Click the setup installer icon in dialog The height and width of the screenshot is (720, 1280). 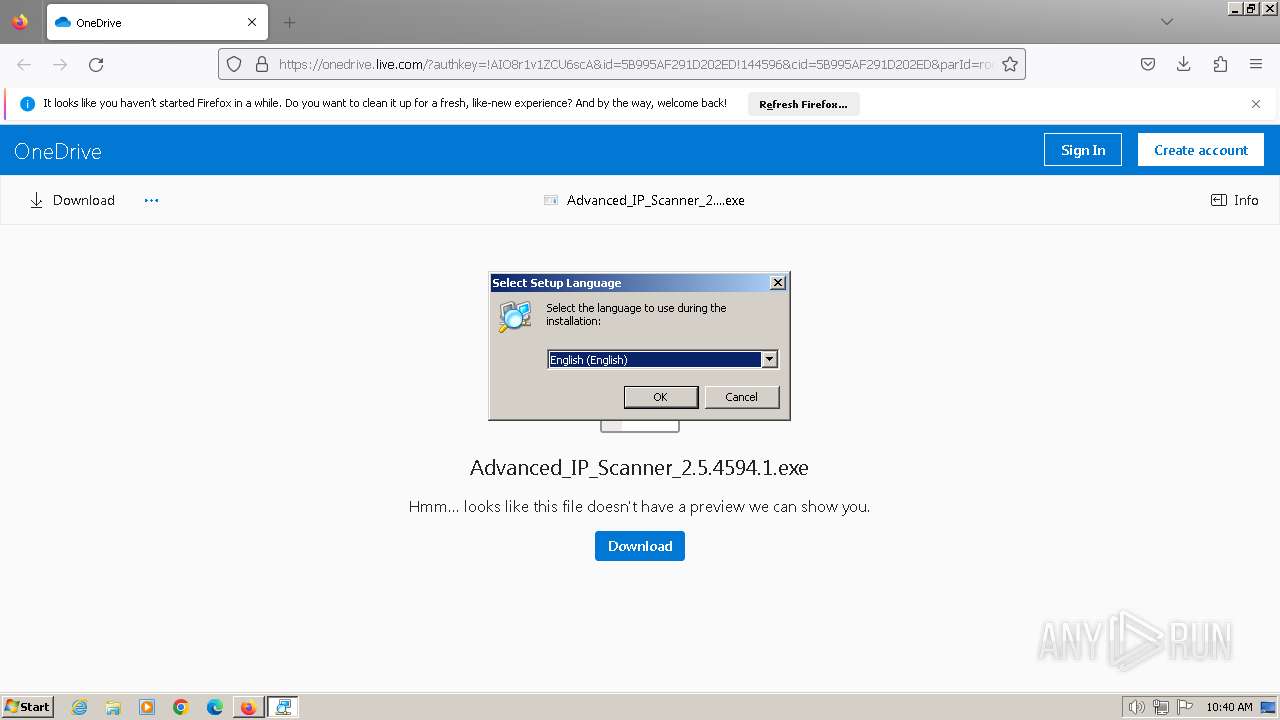[x=515, y=316]
